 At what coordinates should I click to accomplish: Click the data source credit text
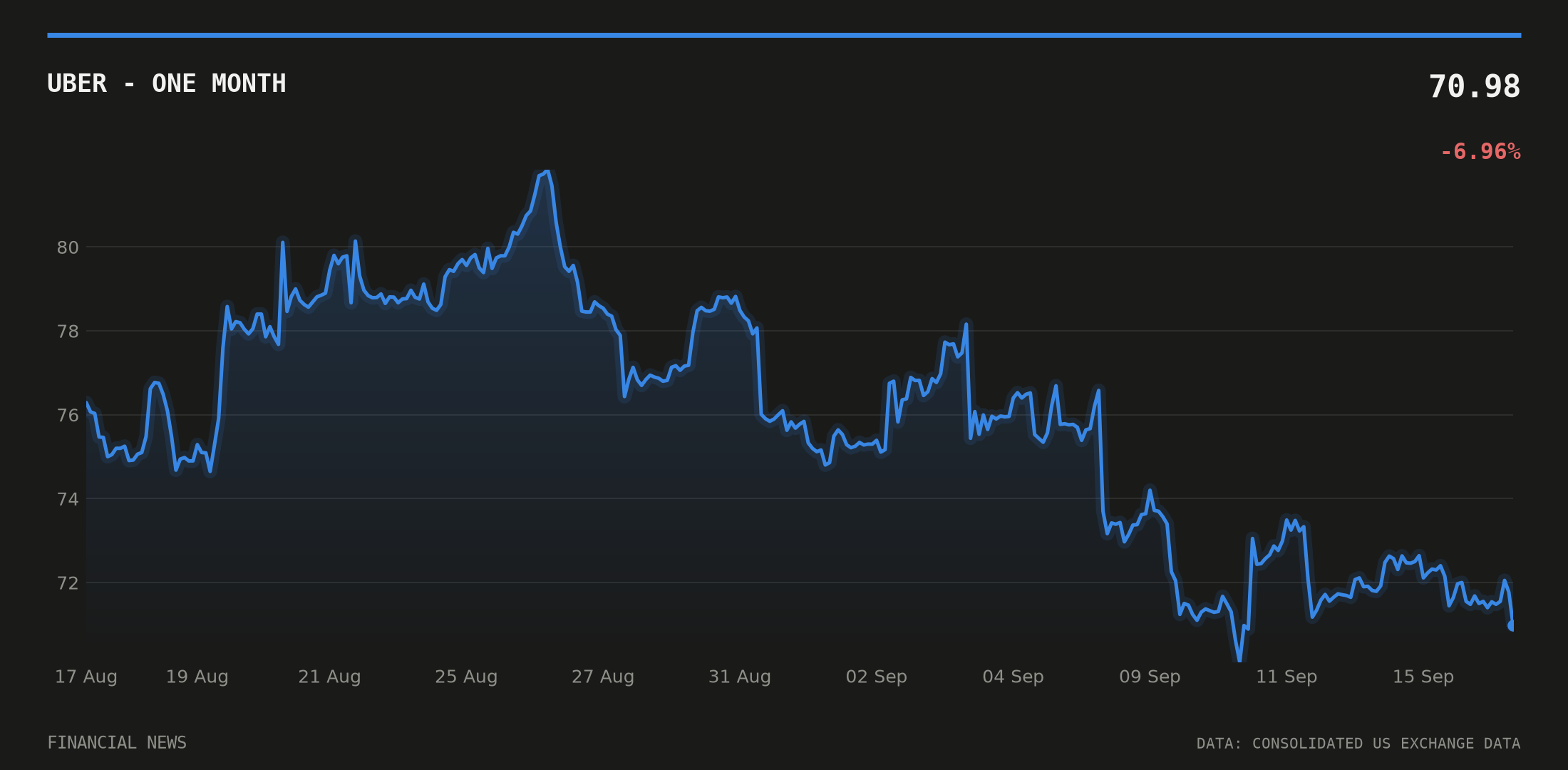(1358, 744)
